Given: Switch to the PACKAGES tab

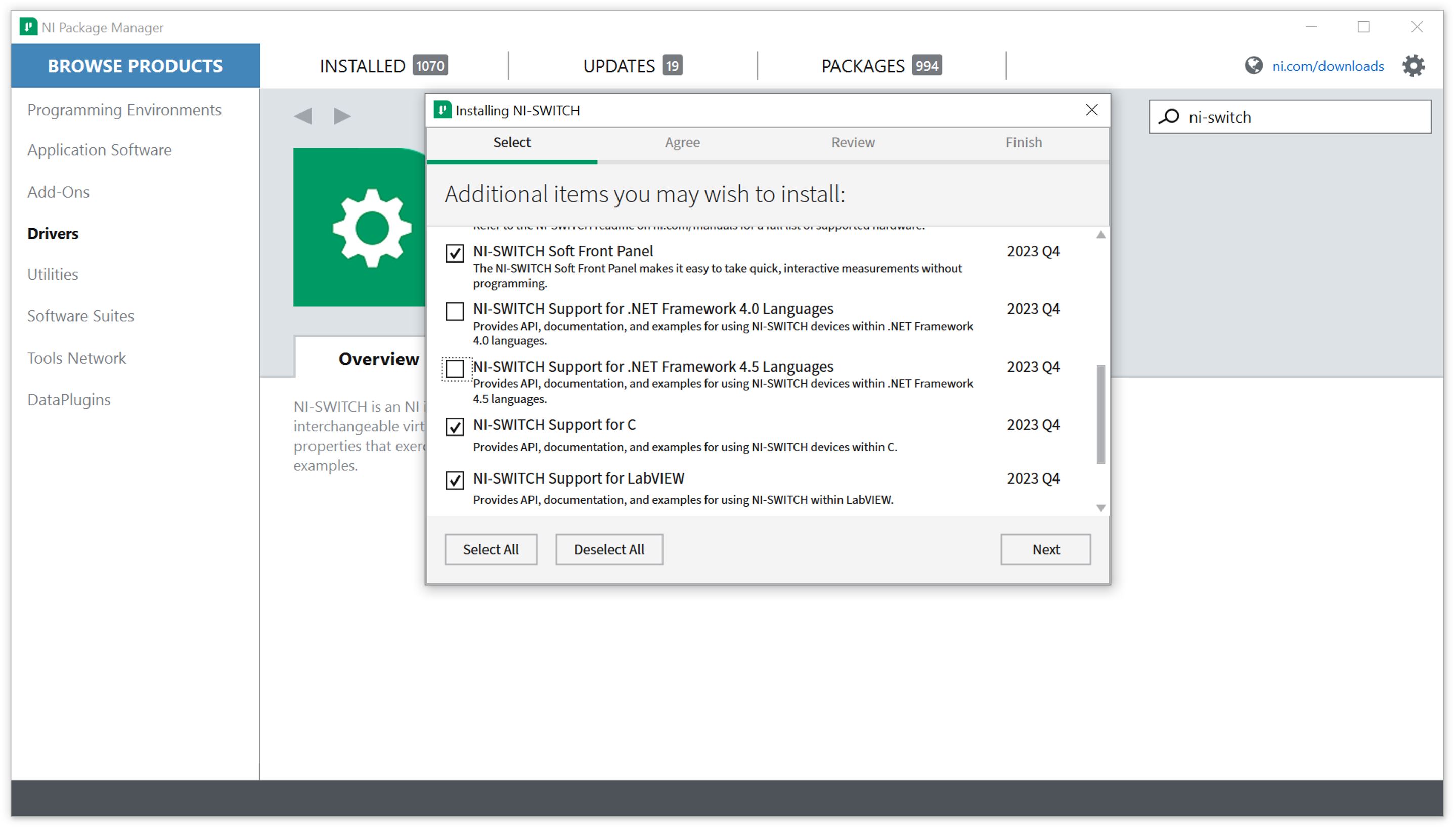Looking at the screenshot, I should pos(880,66).
